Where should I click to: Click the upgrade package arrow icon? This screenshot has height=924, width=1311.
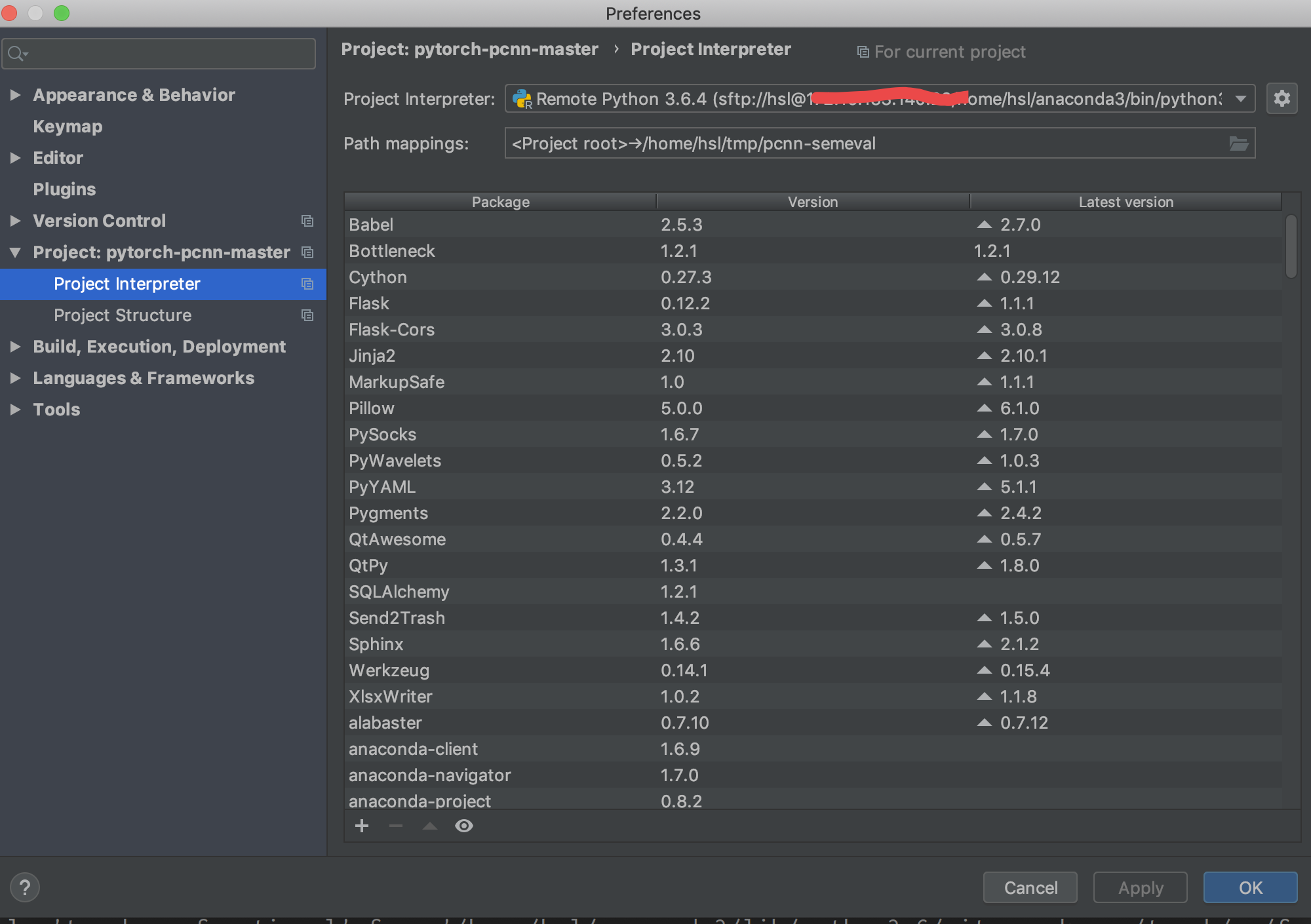(430, 826)
